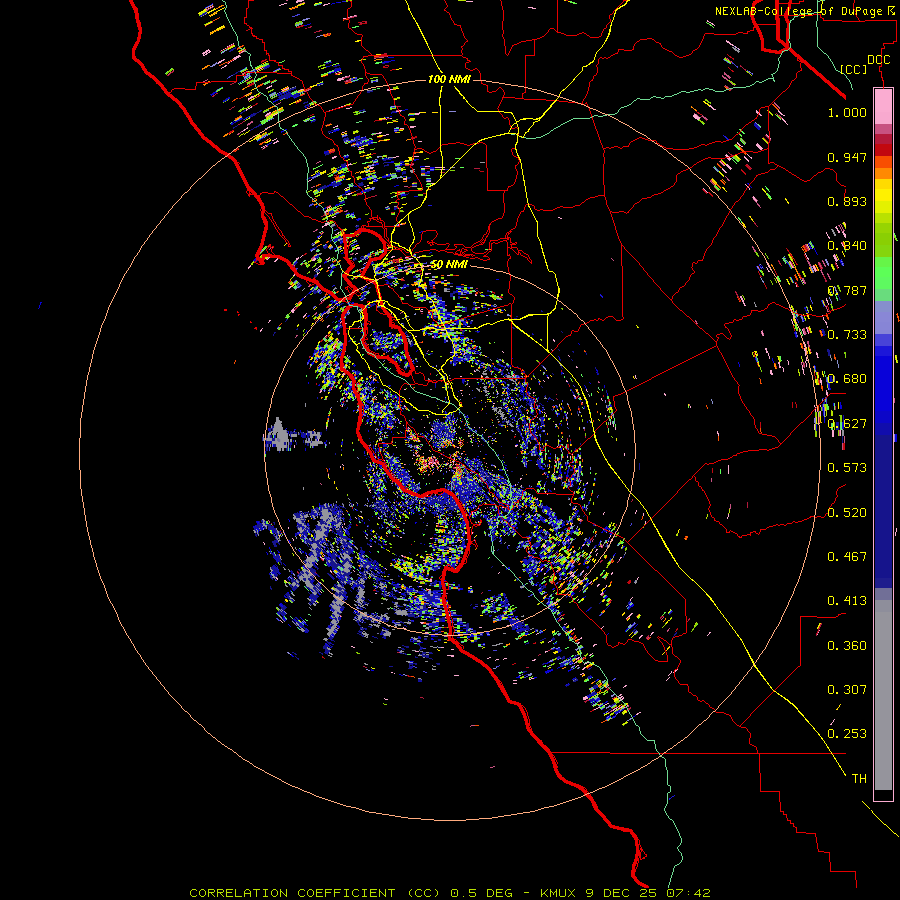Click the 50 NMI range ring label

click(x=449, y=265)
